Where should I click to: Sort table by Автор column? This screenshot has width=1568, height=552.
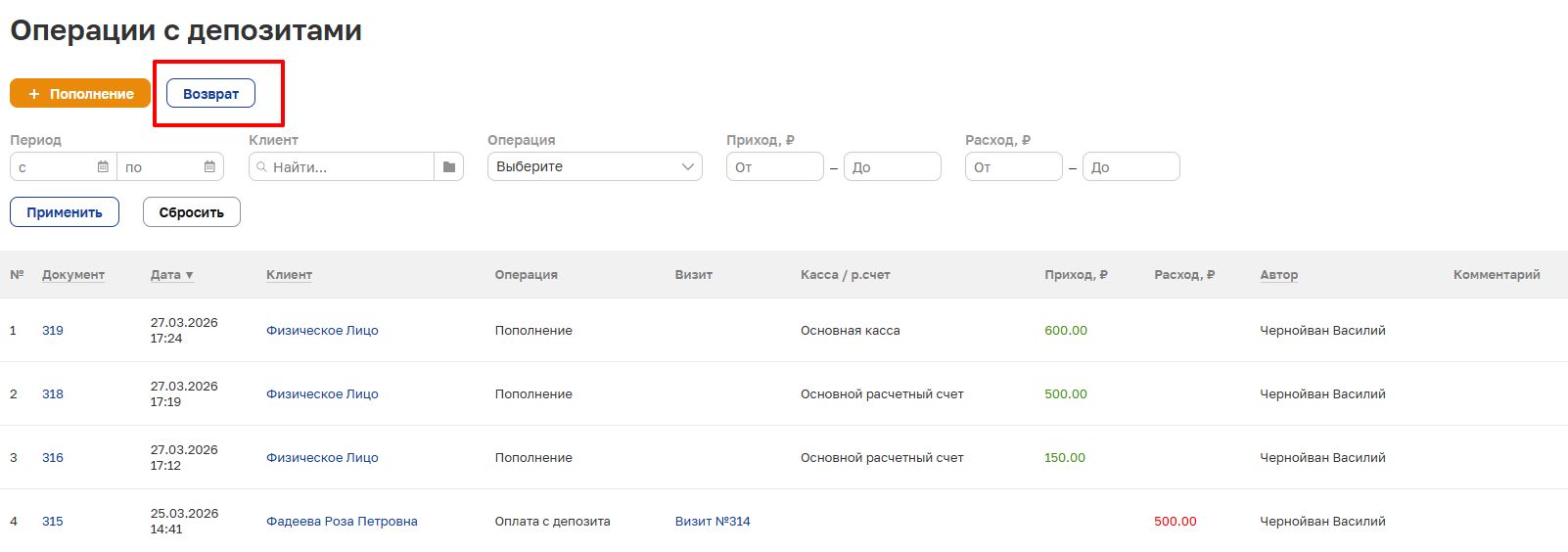1278,275
